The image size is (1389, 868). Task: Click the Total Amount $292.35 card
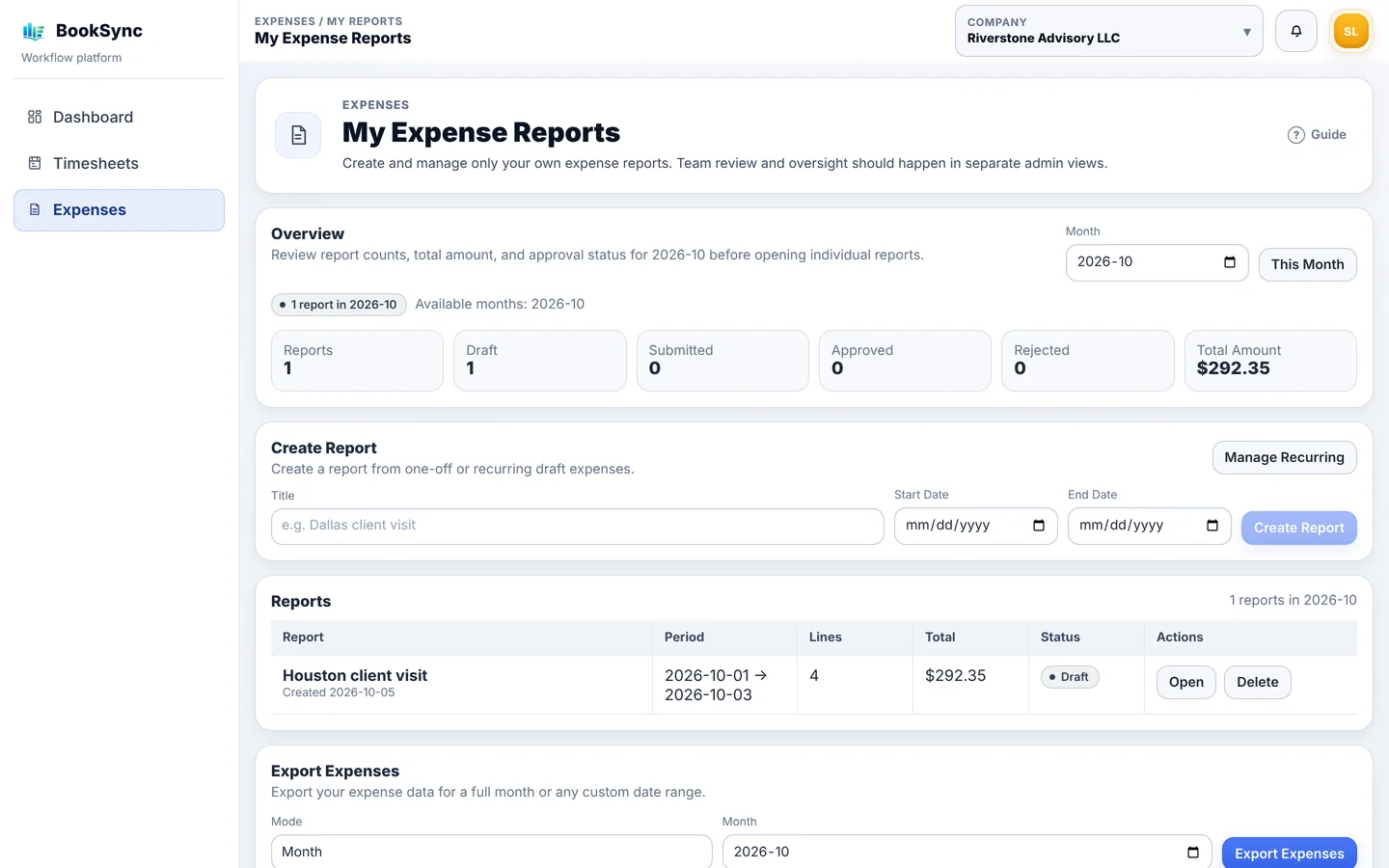point(1270,361)
